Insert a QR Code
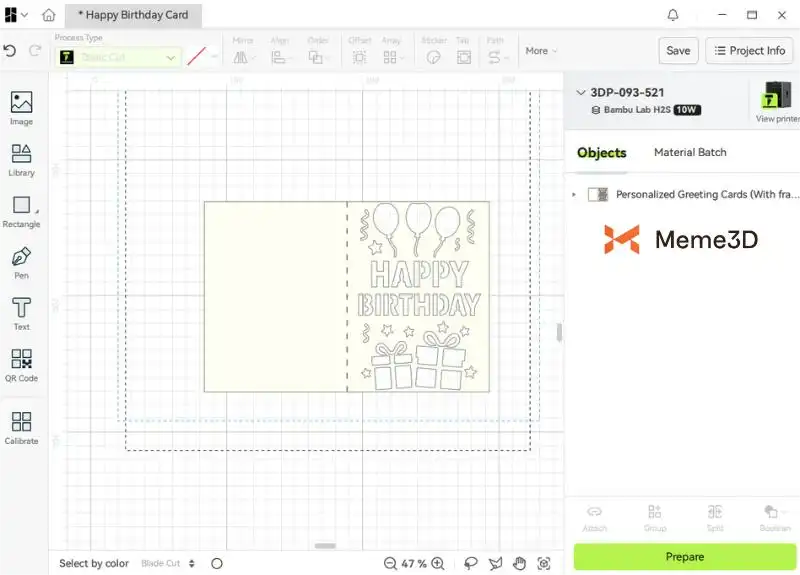This screenshot has width=800, height=575. coord(21,365)
